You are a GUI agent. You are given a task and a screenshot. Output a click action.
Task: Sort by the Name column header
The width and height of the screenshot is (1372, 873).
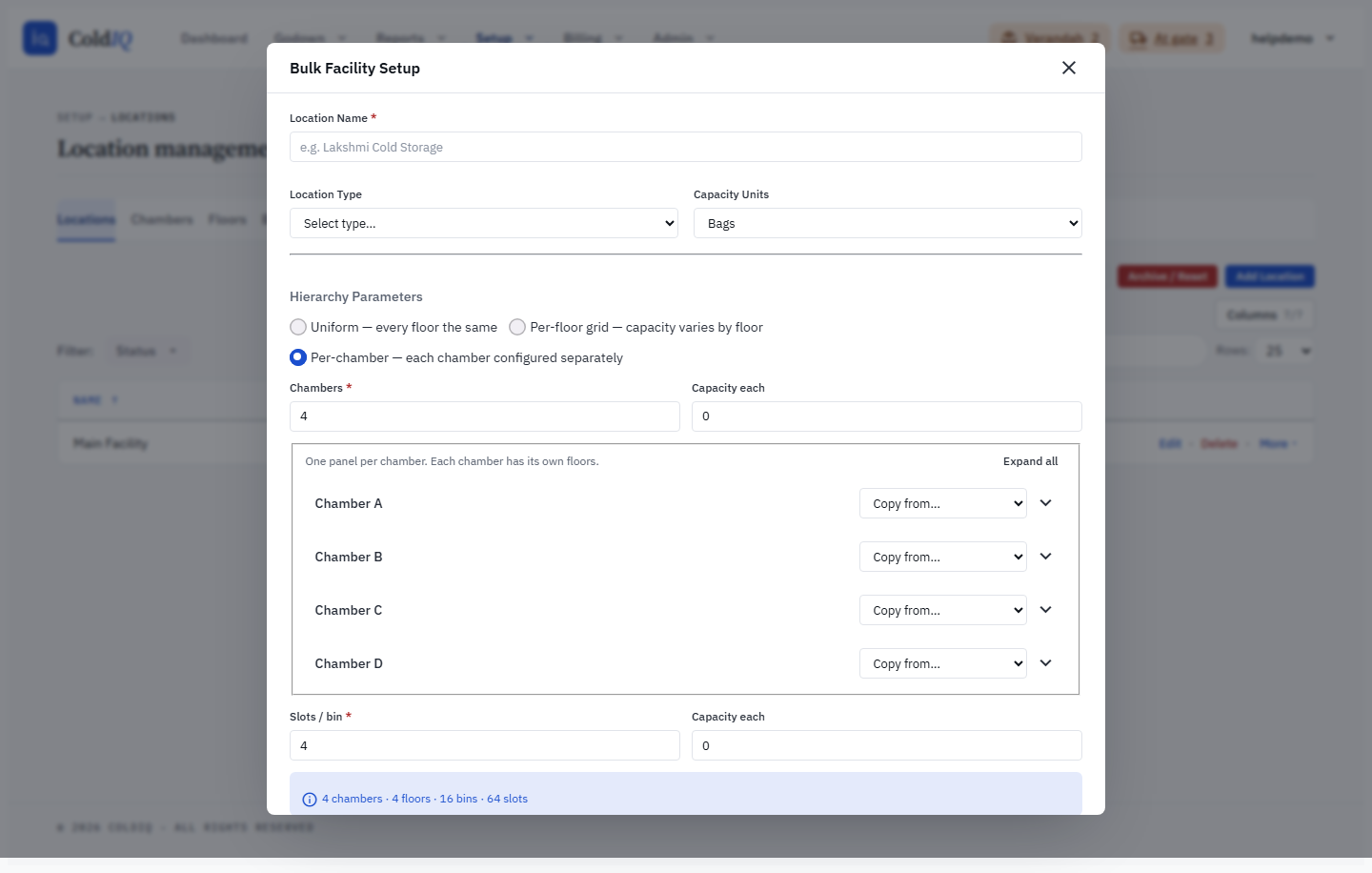point(94,400)
